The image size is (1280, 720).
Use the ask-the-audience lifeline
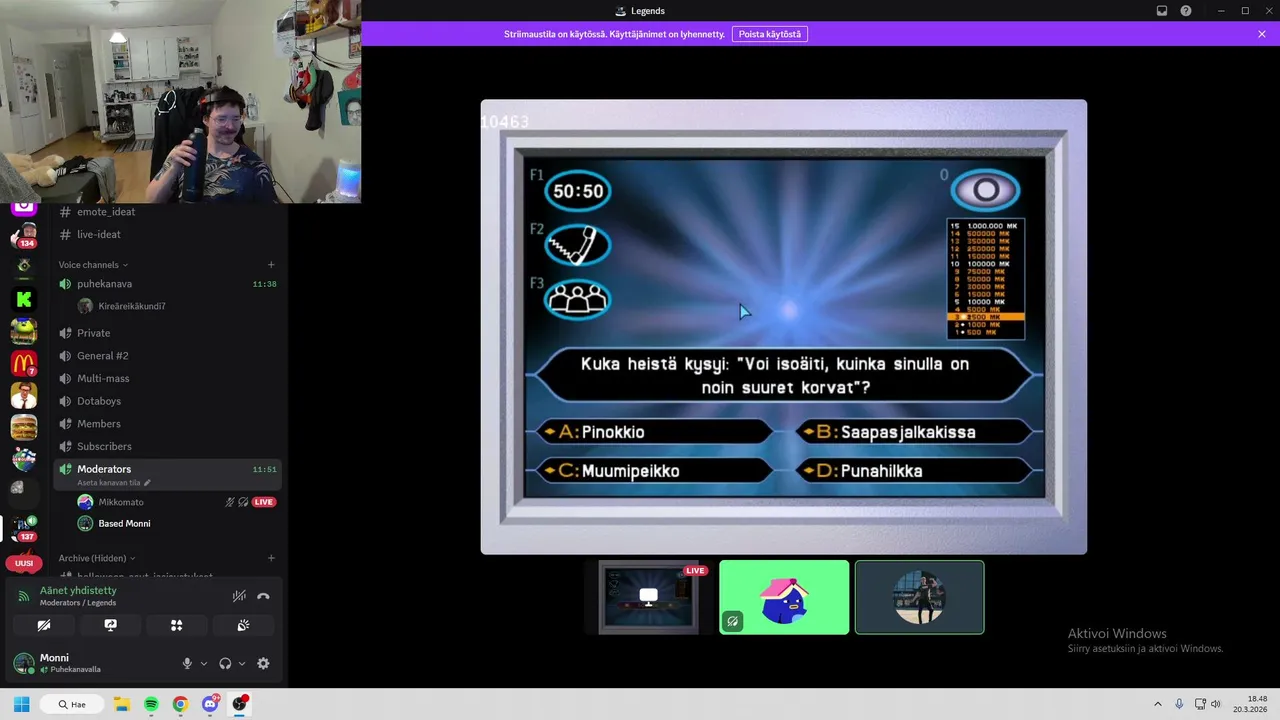pos(578,299)
